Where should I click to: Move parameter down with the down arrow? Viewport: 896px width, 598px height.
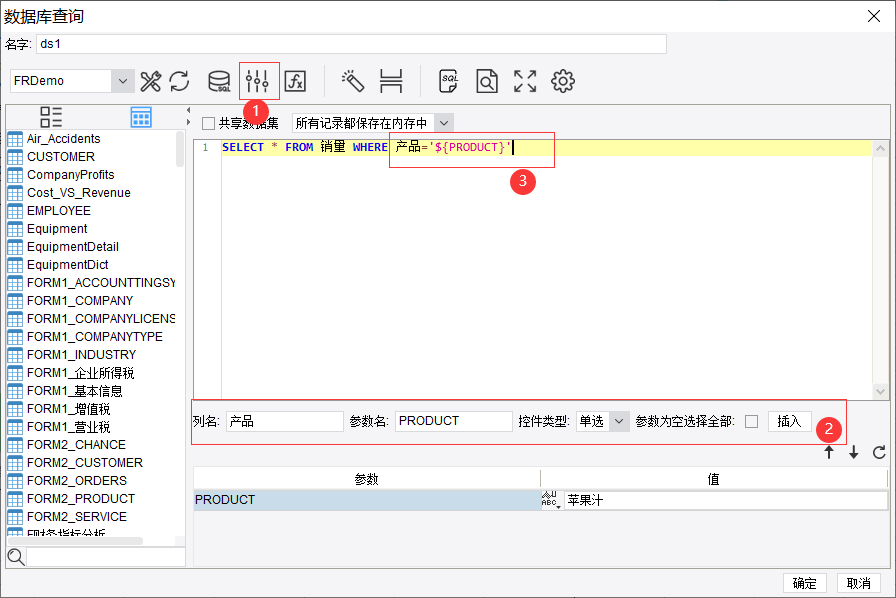(854, 452)
